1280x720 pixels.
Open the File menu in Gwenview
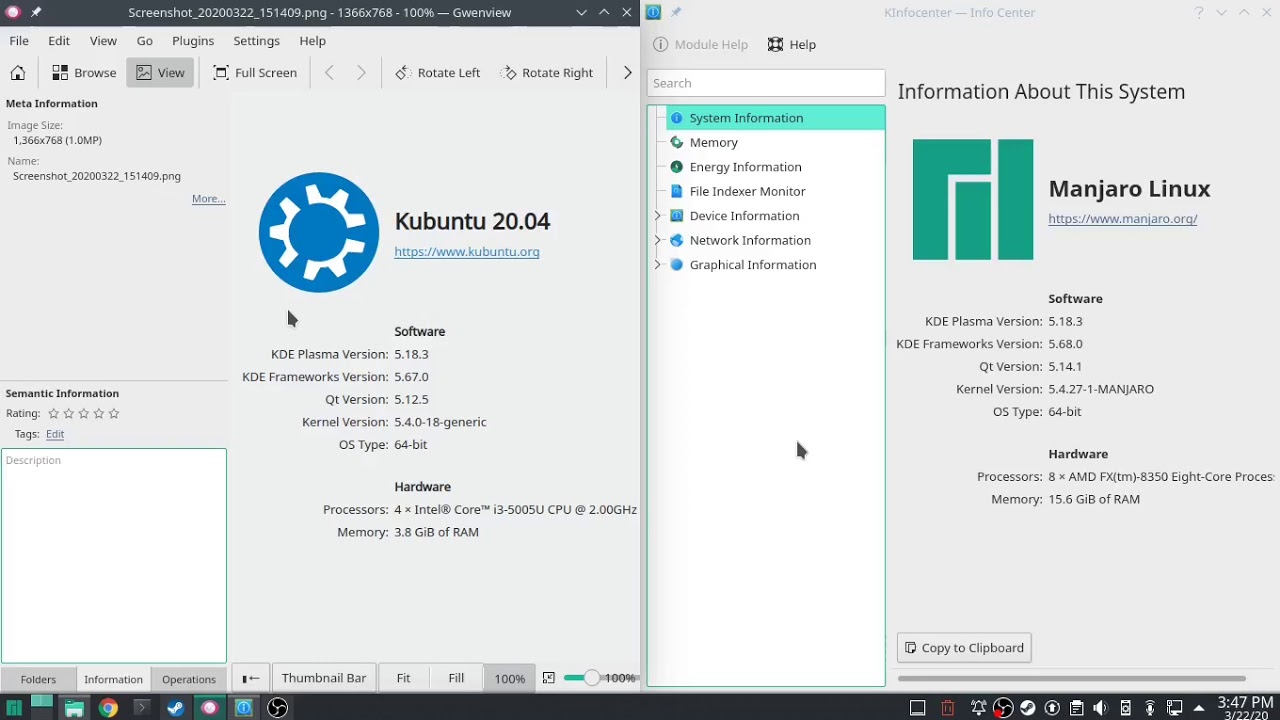(x=19, y=40)
